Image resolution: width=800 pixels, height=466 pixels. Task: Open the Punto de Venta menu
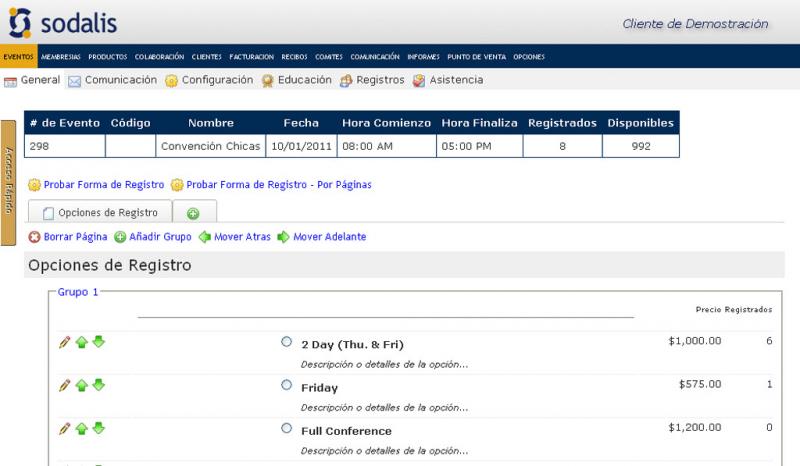click(x=476, y=57)
